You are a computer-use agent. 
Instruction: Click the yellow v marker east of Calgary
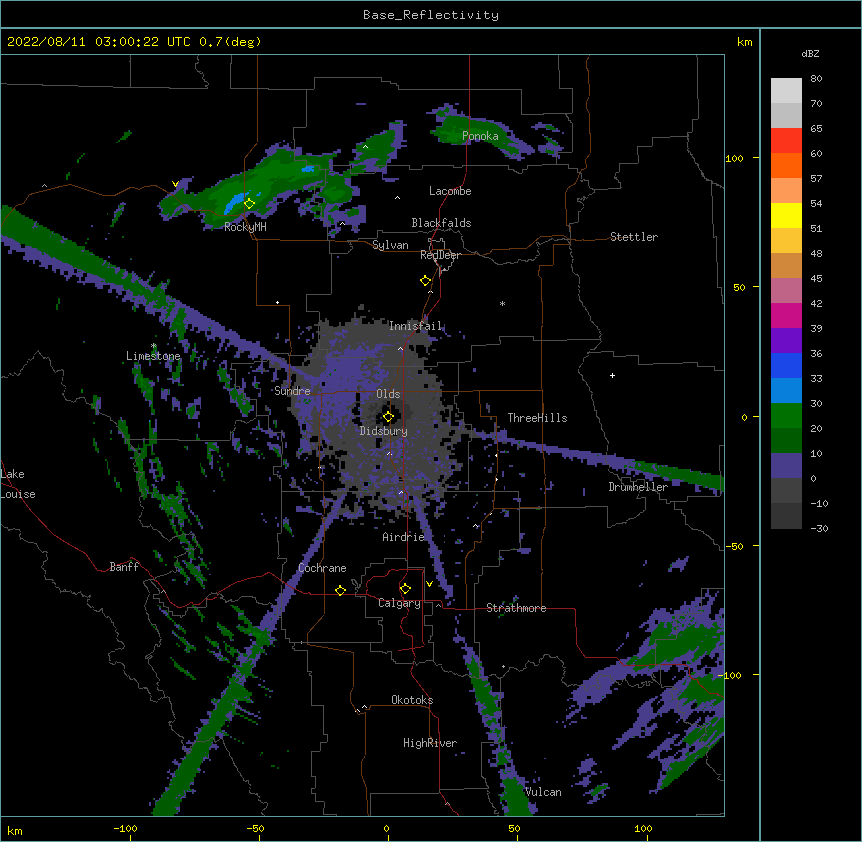(x=429, y=584)
